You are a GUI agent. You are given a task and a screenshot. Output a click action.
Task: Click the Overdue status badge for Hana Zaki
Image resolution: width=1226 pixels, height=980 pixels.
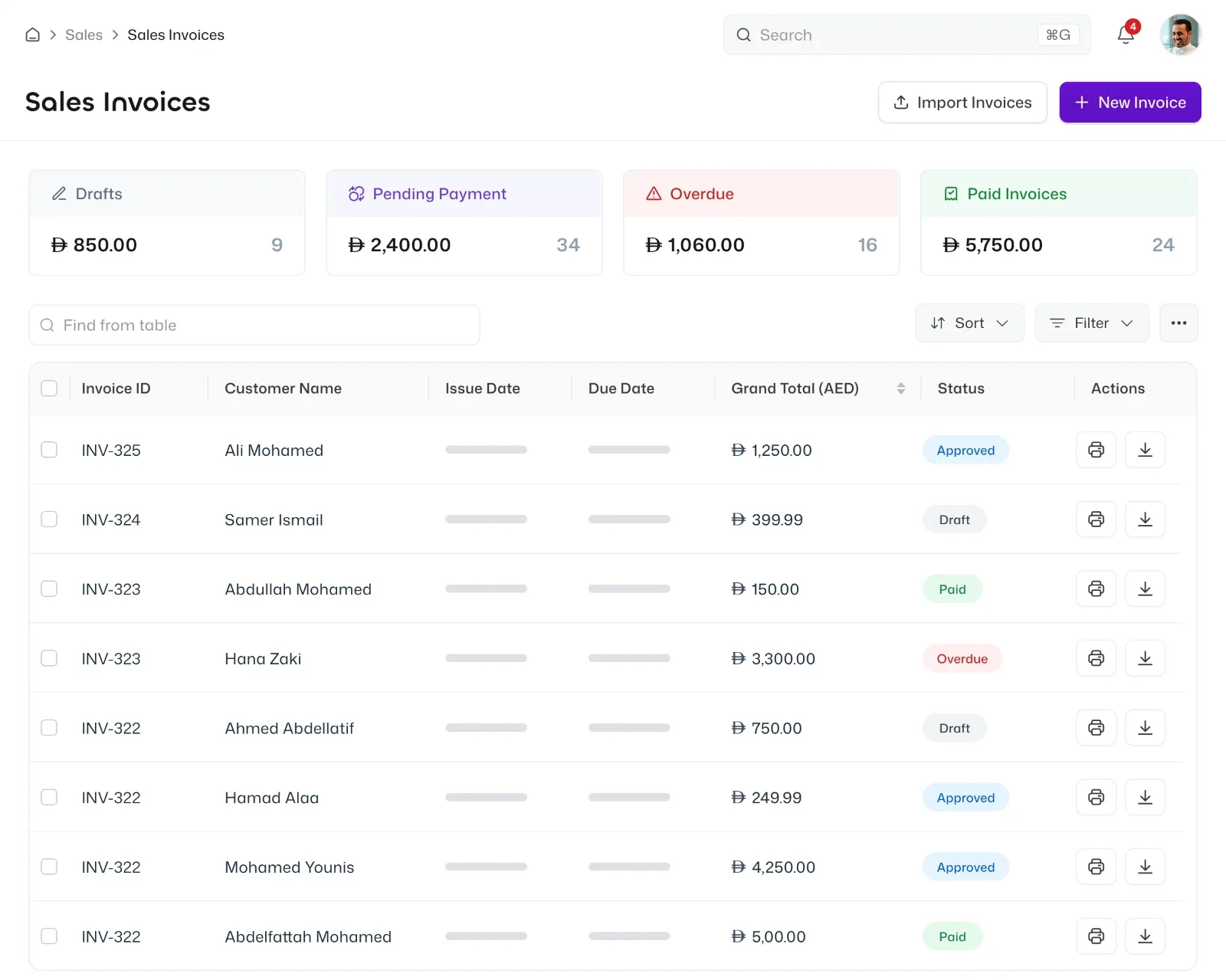962,658
